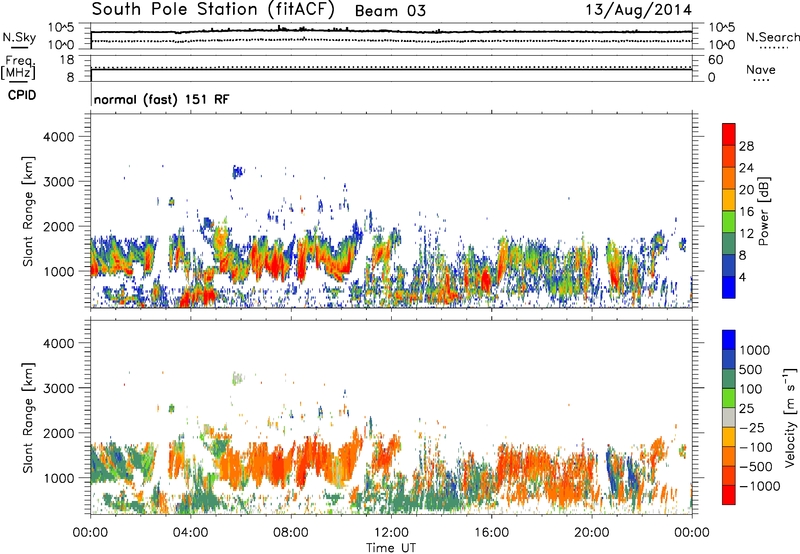Click the 'N.Search' legend label
This screenshot has width=800, height=554.
pos(772,37)
